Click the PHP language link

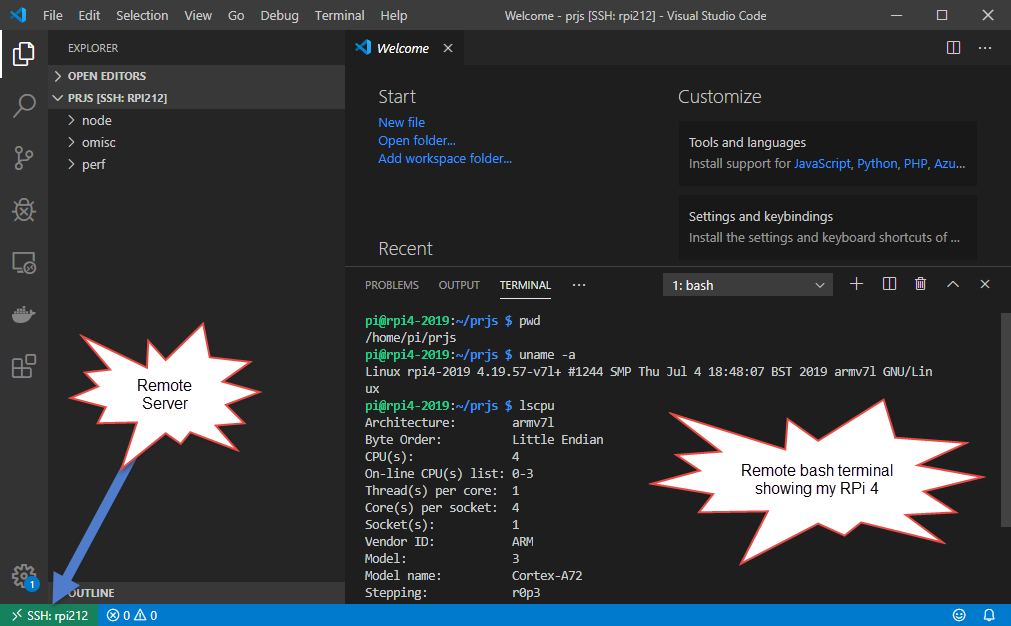pyautogui.click(x=915, y=164)
